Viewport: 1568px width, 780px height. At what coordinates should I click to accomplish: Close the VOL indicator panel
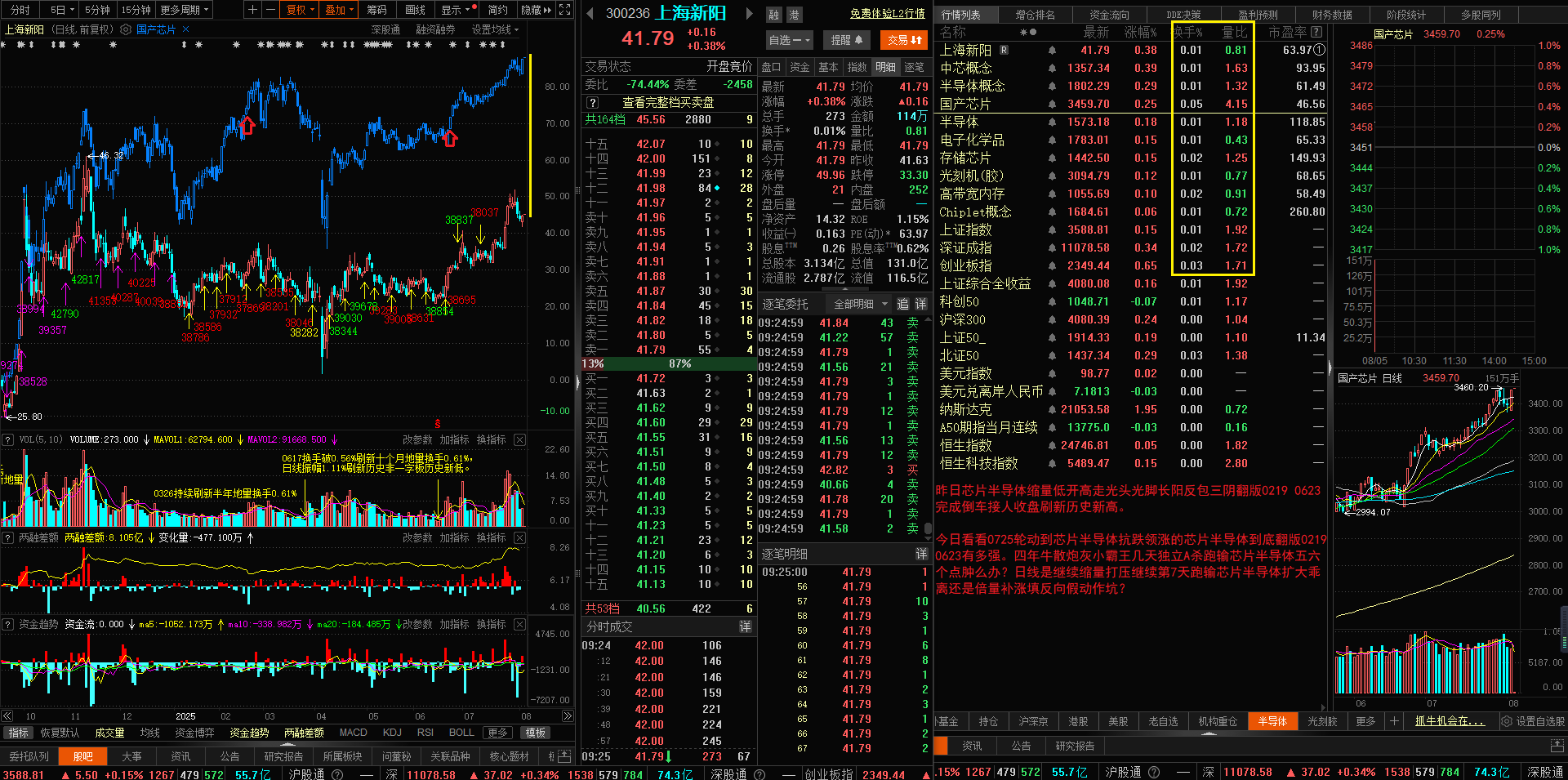[519, 439]
